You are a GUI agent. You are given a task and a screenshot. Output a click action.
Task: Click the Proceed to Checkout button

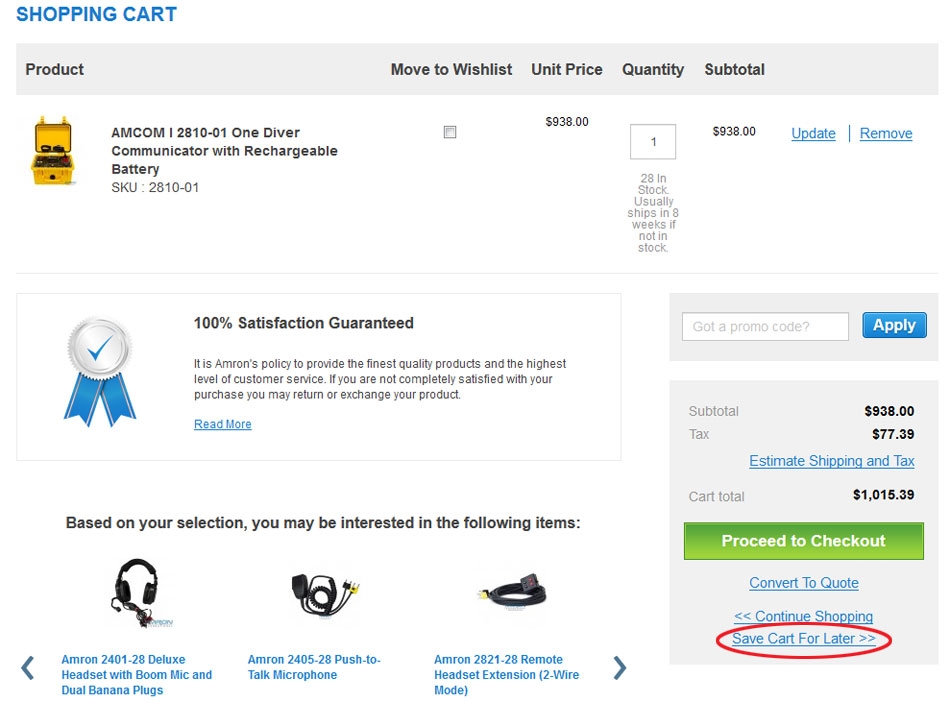[803, 541]
